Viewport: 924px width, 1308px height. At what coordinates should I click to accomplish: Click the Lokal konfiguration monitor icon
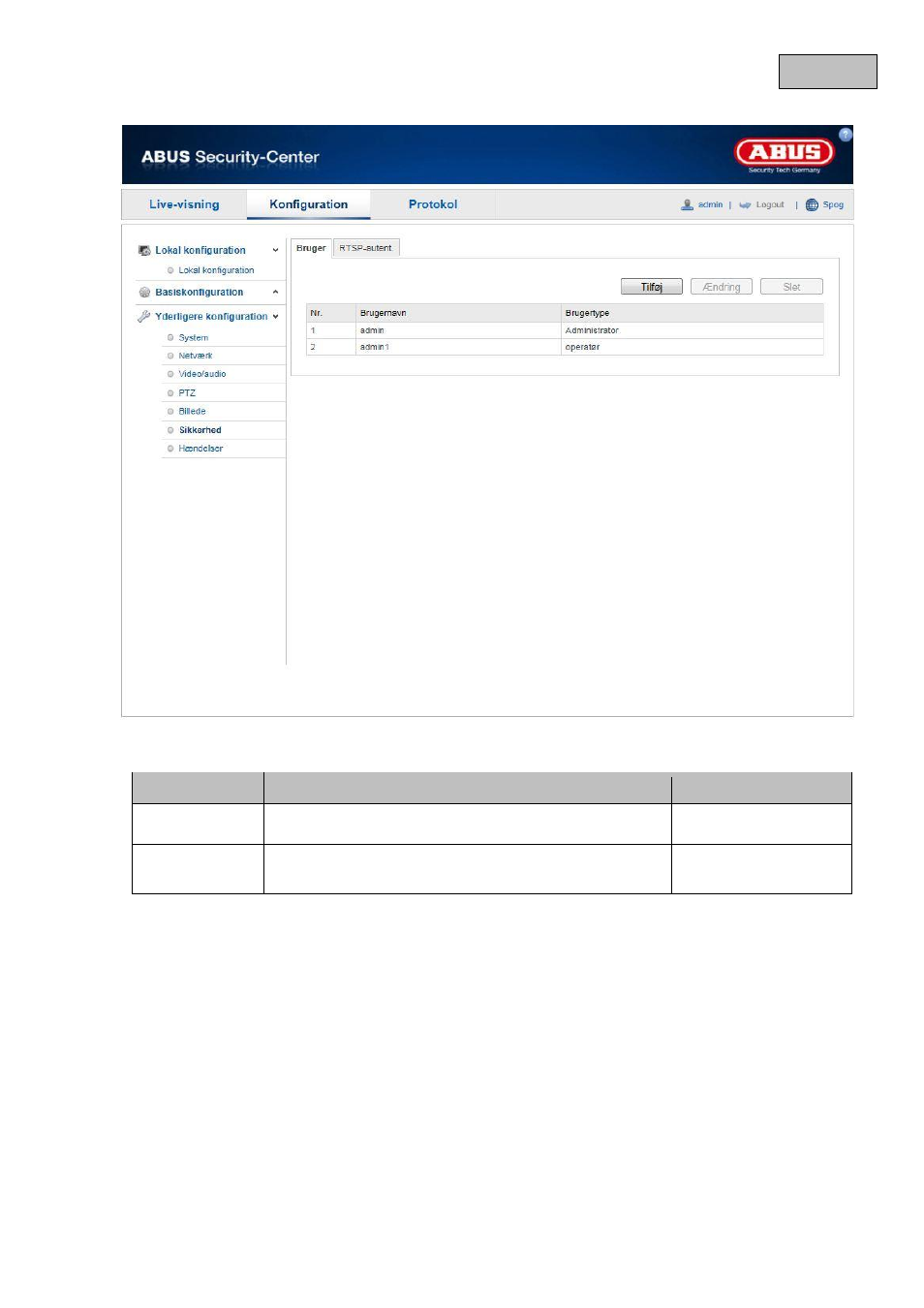(x=144, y=250)
